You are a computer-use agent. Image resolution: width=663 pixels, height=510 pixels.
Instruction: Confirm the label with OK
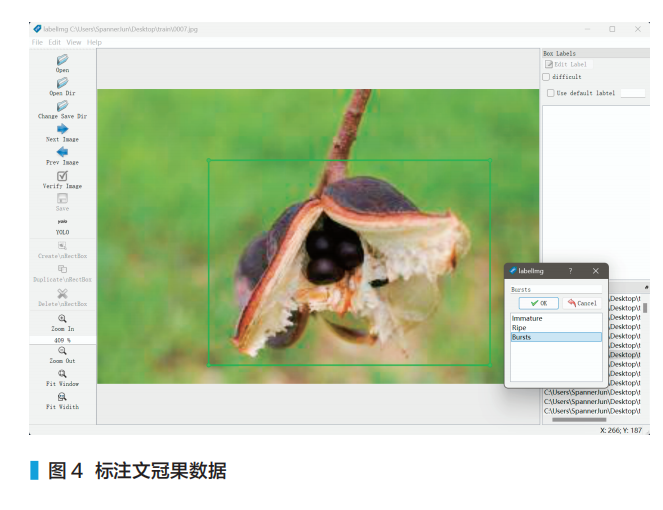pyautogui.click(x=538, y=303)
